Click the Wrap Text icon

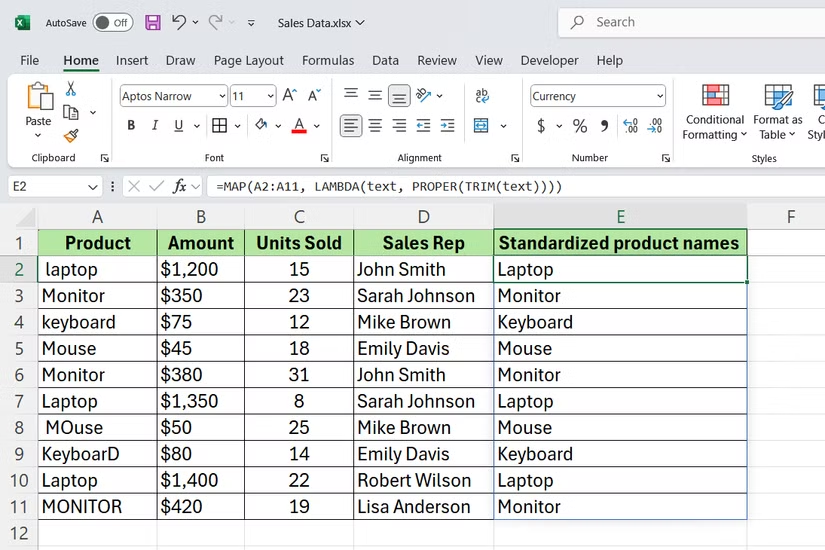click(x=482, y=96)
